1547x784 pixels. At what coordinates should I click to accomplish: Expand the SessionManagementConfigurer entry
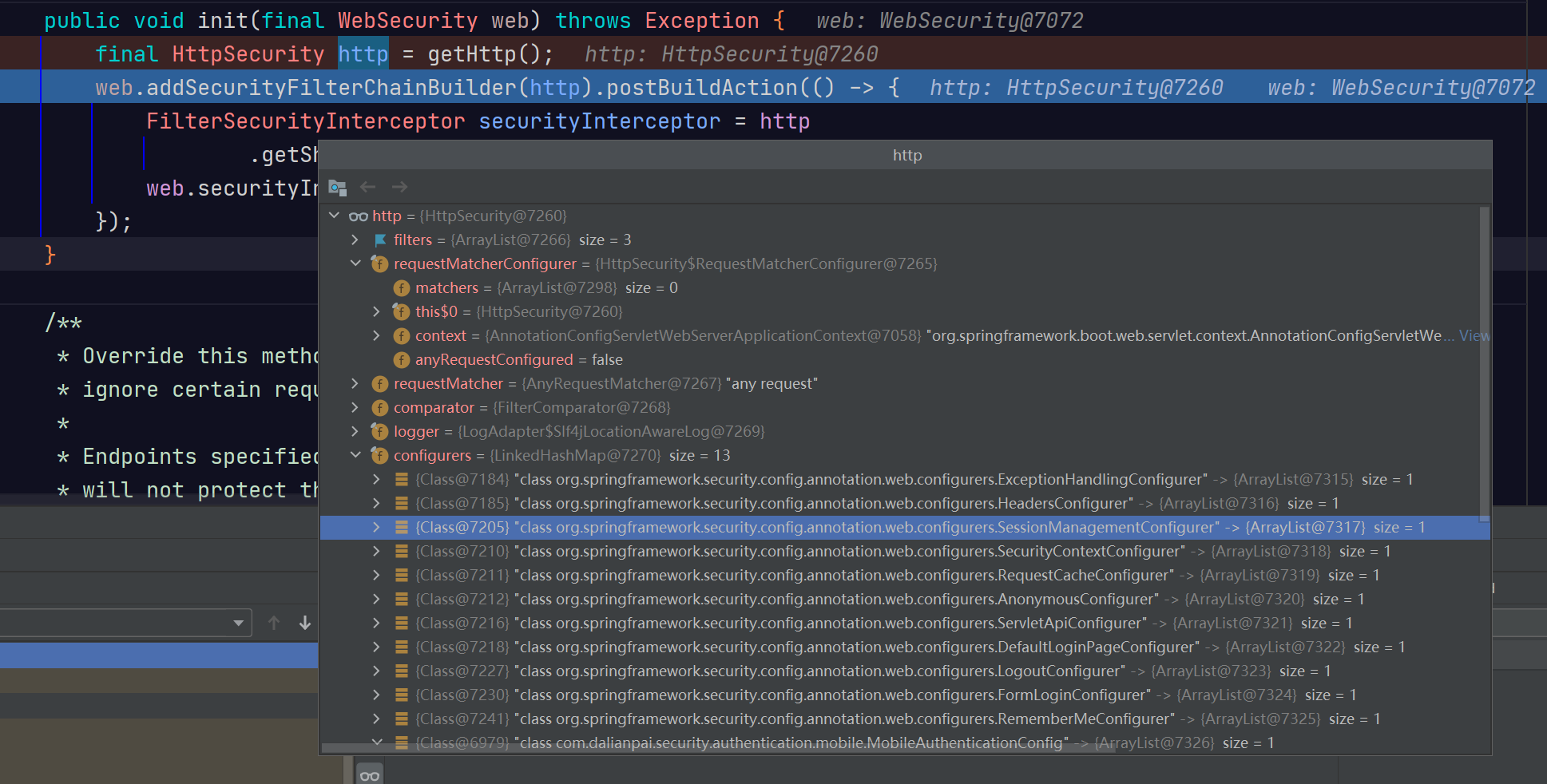pos(377,527)
